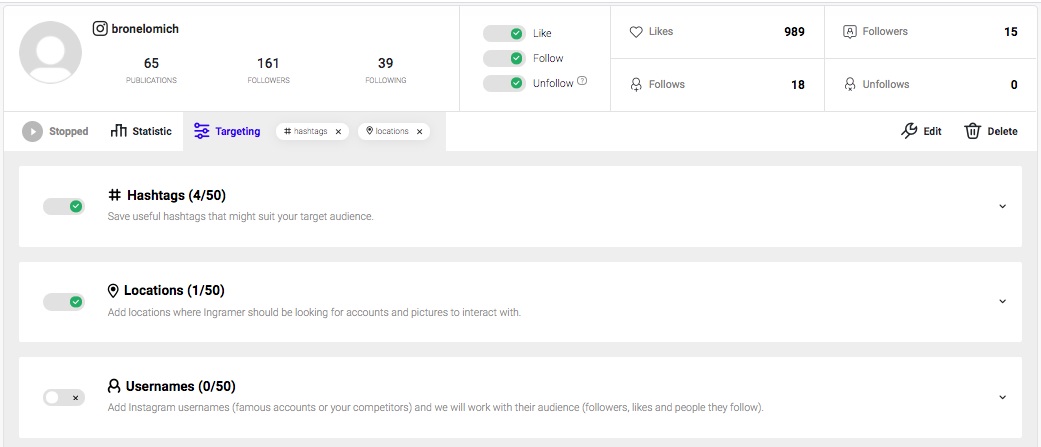Click the Stopped play button icon
Viewport: 1041px width, 447px height.
[32, 131]
